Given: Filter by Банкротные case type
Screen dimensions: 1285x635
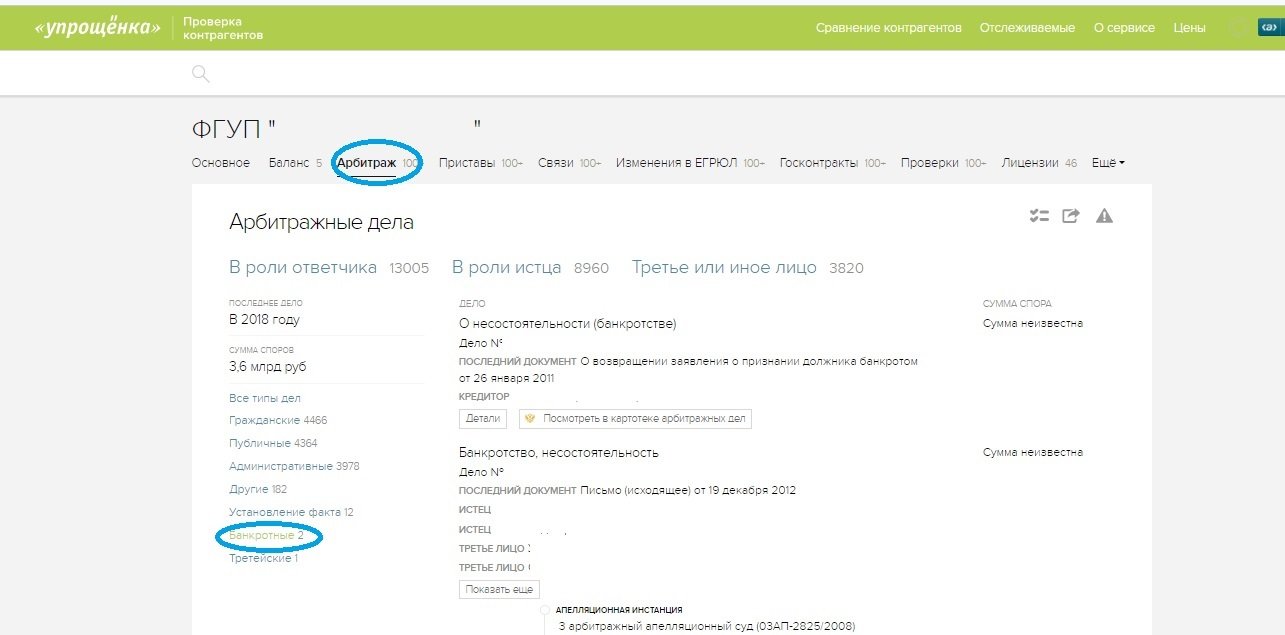Looking at the screenshot, I should click(265, 536).
